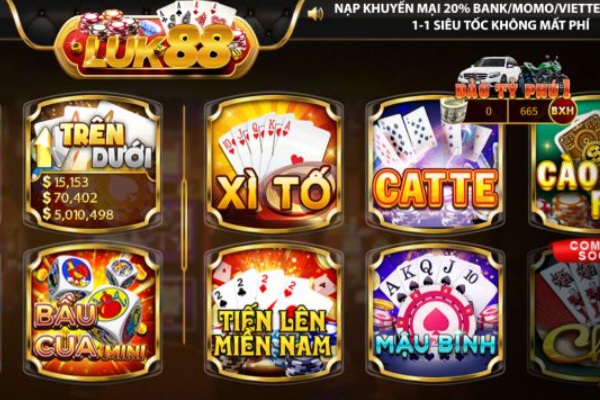The height and width of the screenshot is (400, 600).
Task: Start Bầu Cua Mini dice game
Action: tap(93, 312)
